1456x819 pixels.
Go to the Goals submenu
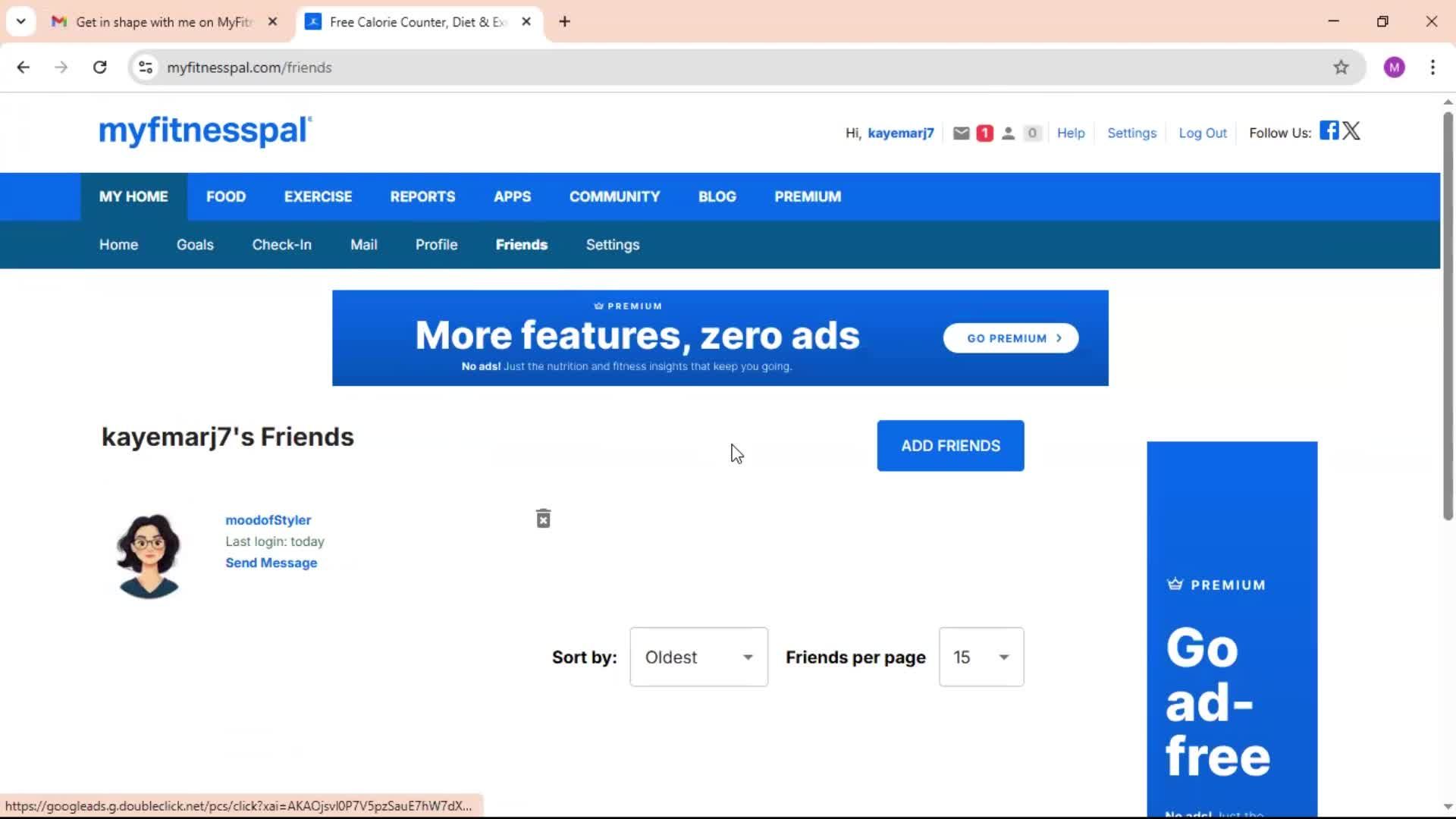click(x=195, y=245)
